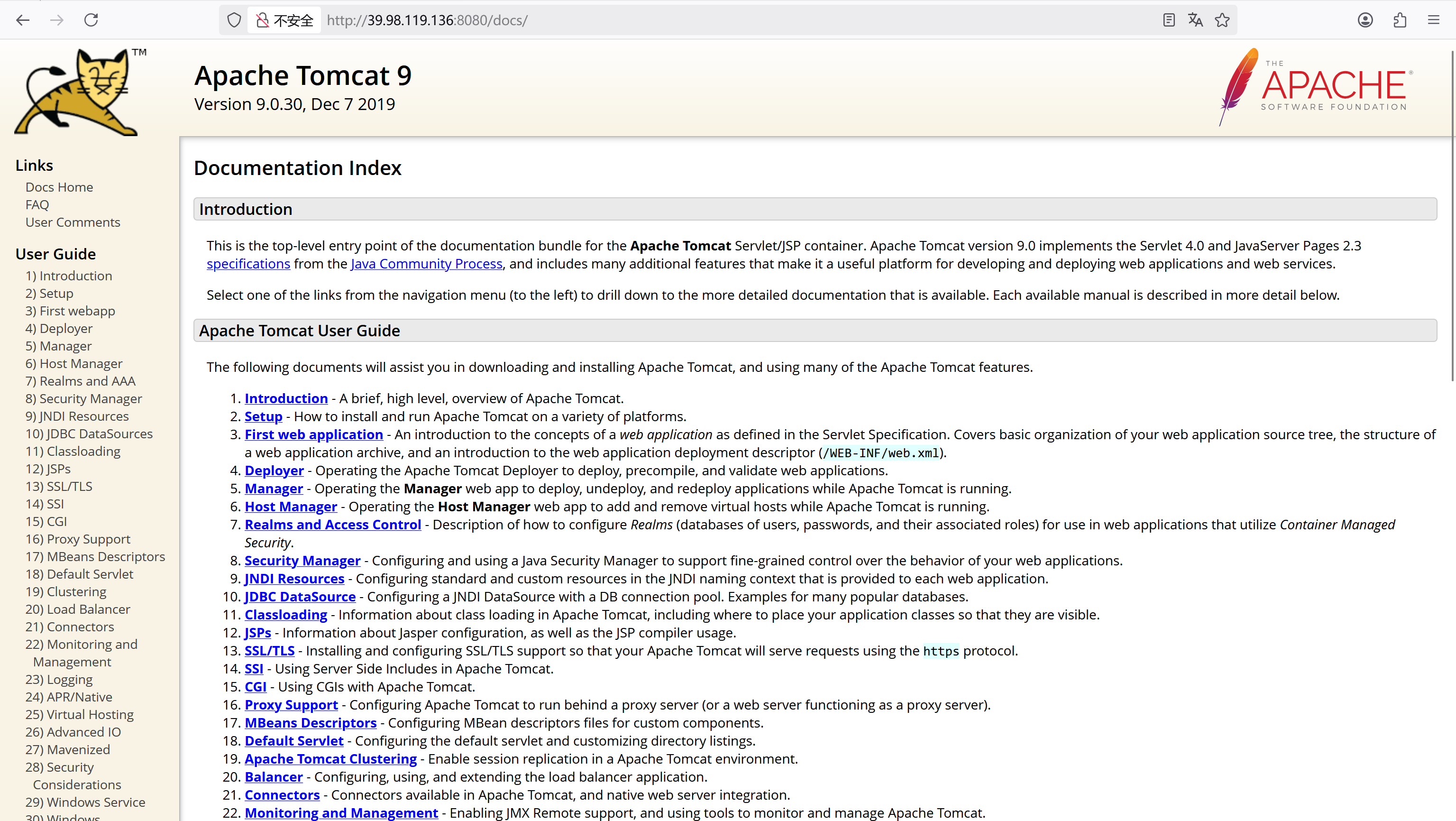Open the hamburger application menu
1456x821 pixels.
(x=1433, y=20)
